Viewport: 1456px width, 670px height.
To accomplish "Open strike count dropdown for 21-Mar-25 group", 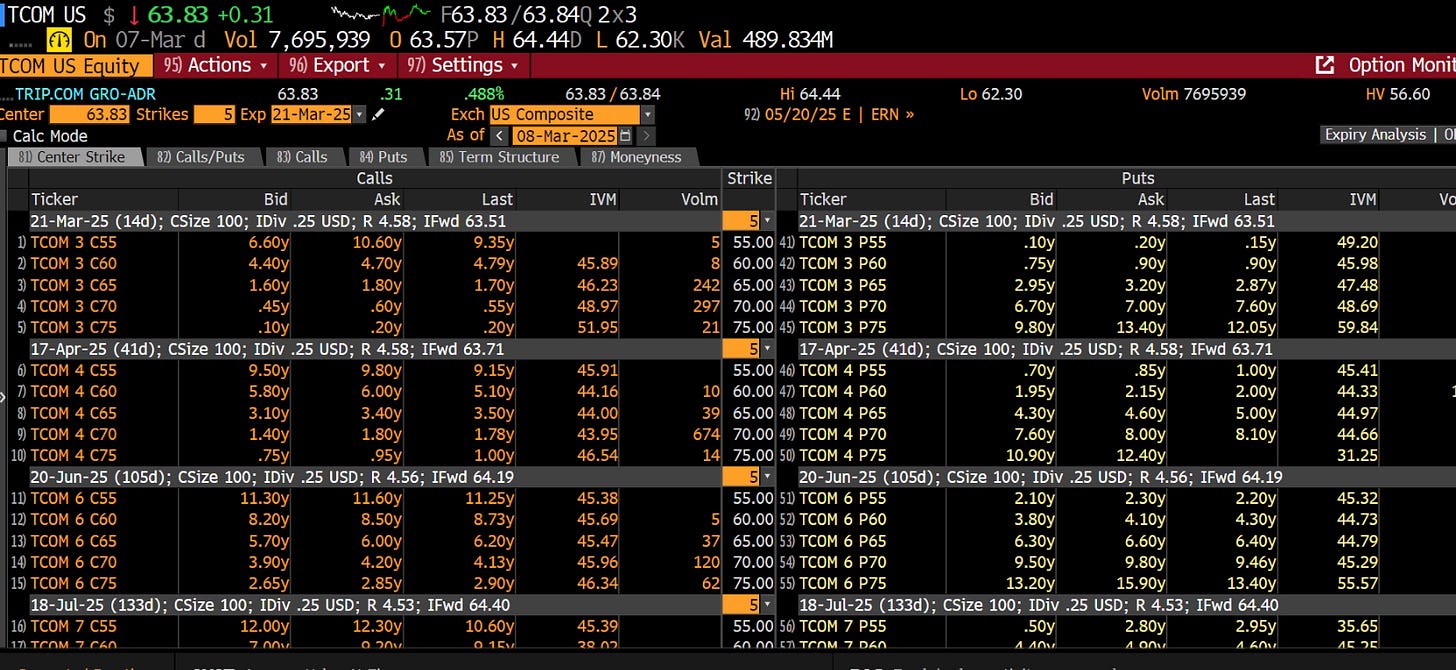I will coord(767,221).
